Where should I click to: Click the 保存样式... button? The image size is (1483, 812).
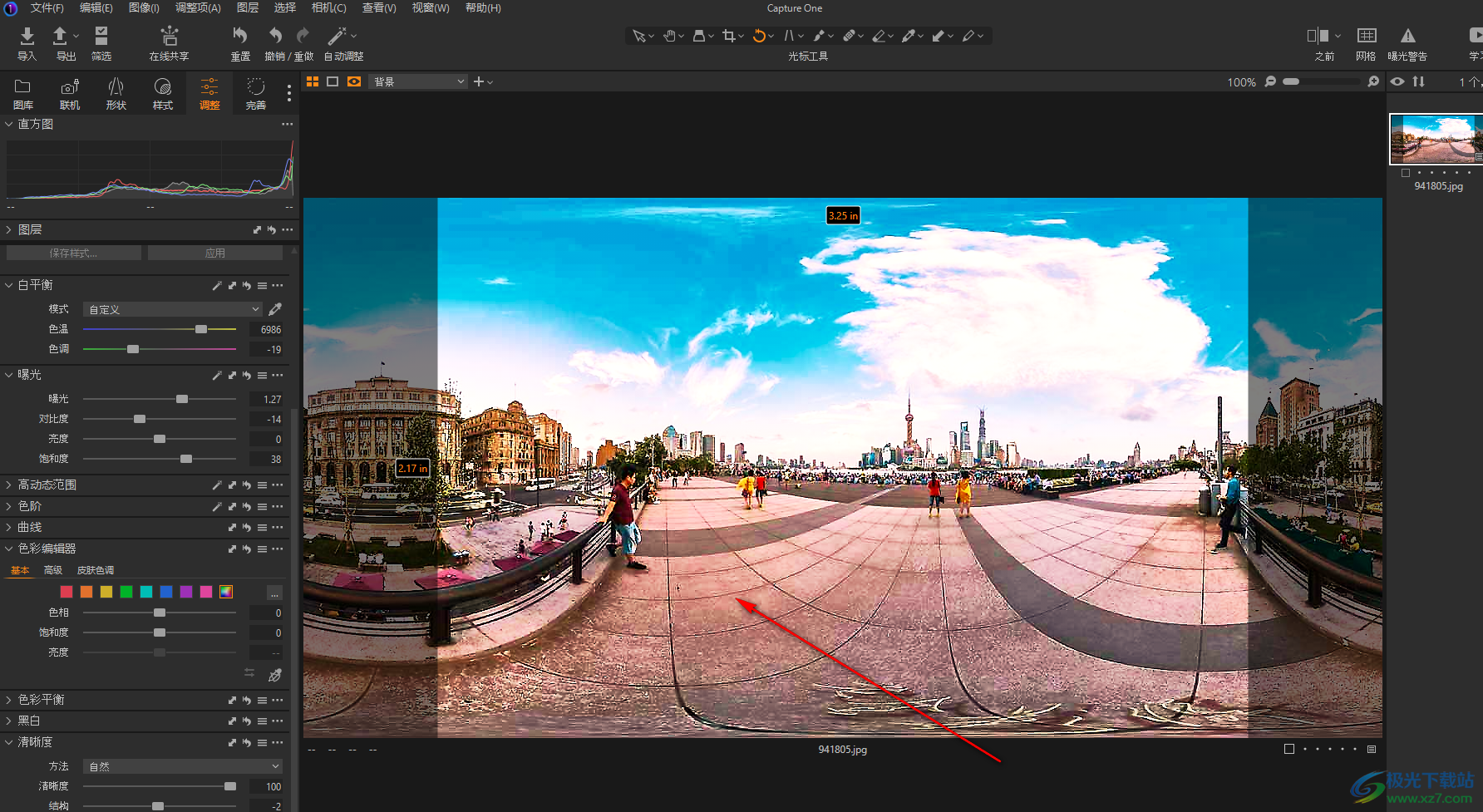[x=73, y=253]
